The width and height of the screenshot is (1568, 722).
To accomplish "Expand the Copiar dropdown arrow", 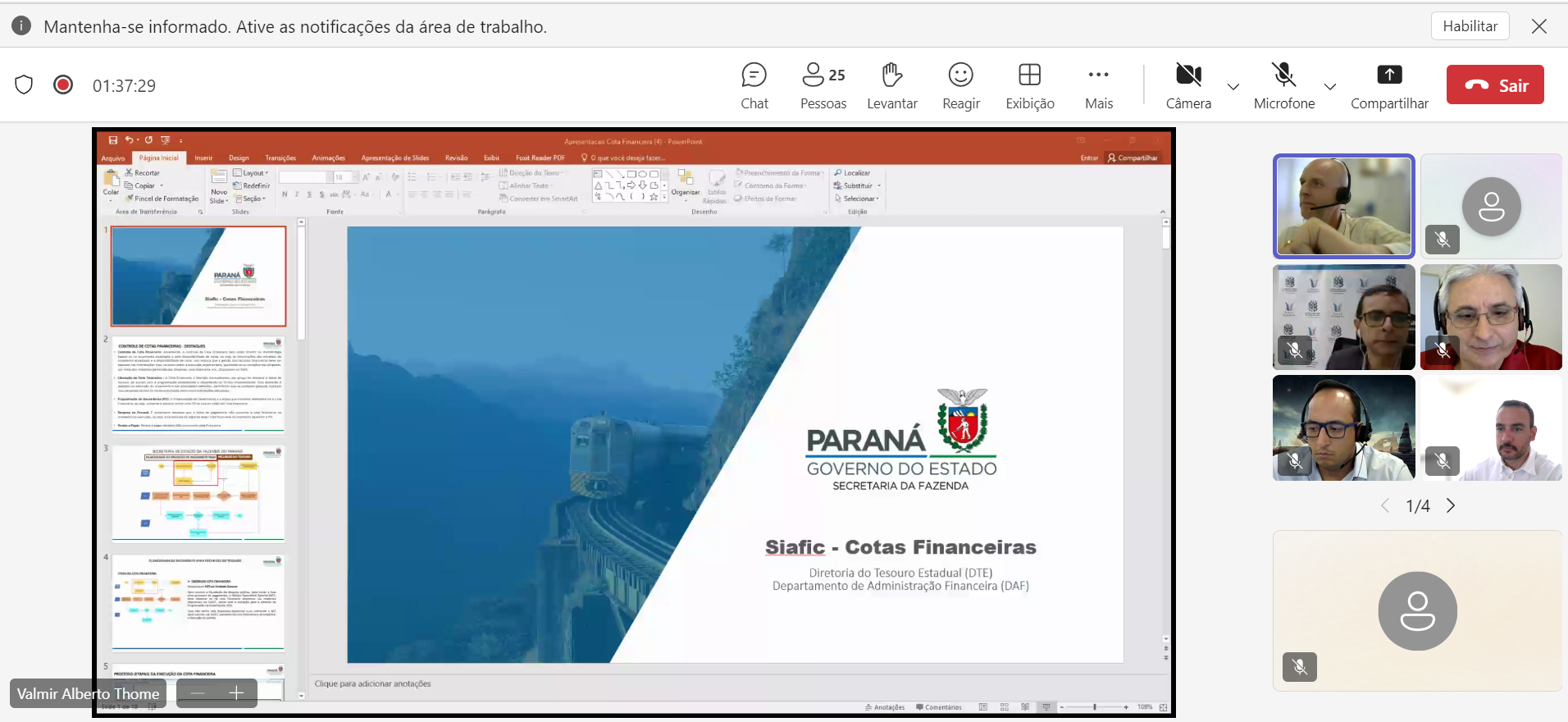I will pos(162,186).
